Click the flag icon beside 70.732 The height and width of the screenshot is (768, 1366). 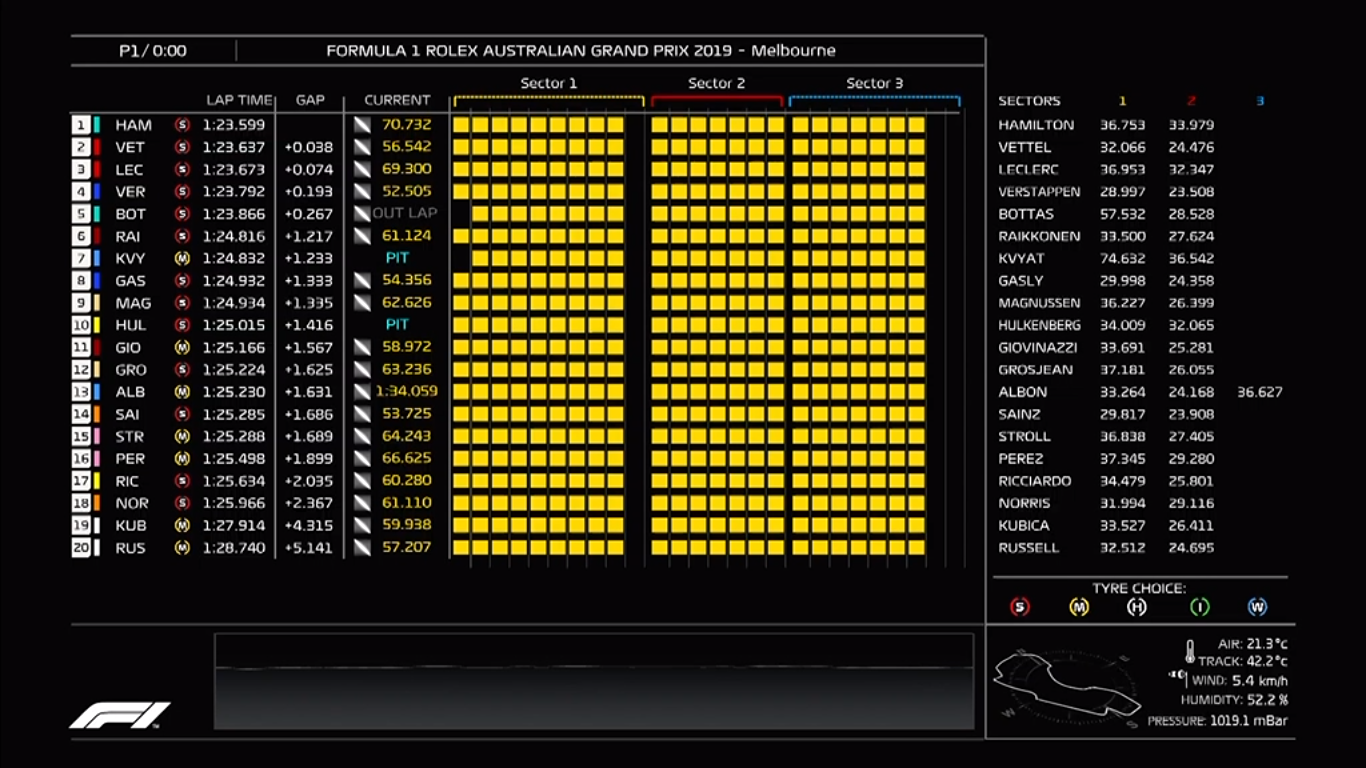[x=362, y=125]
